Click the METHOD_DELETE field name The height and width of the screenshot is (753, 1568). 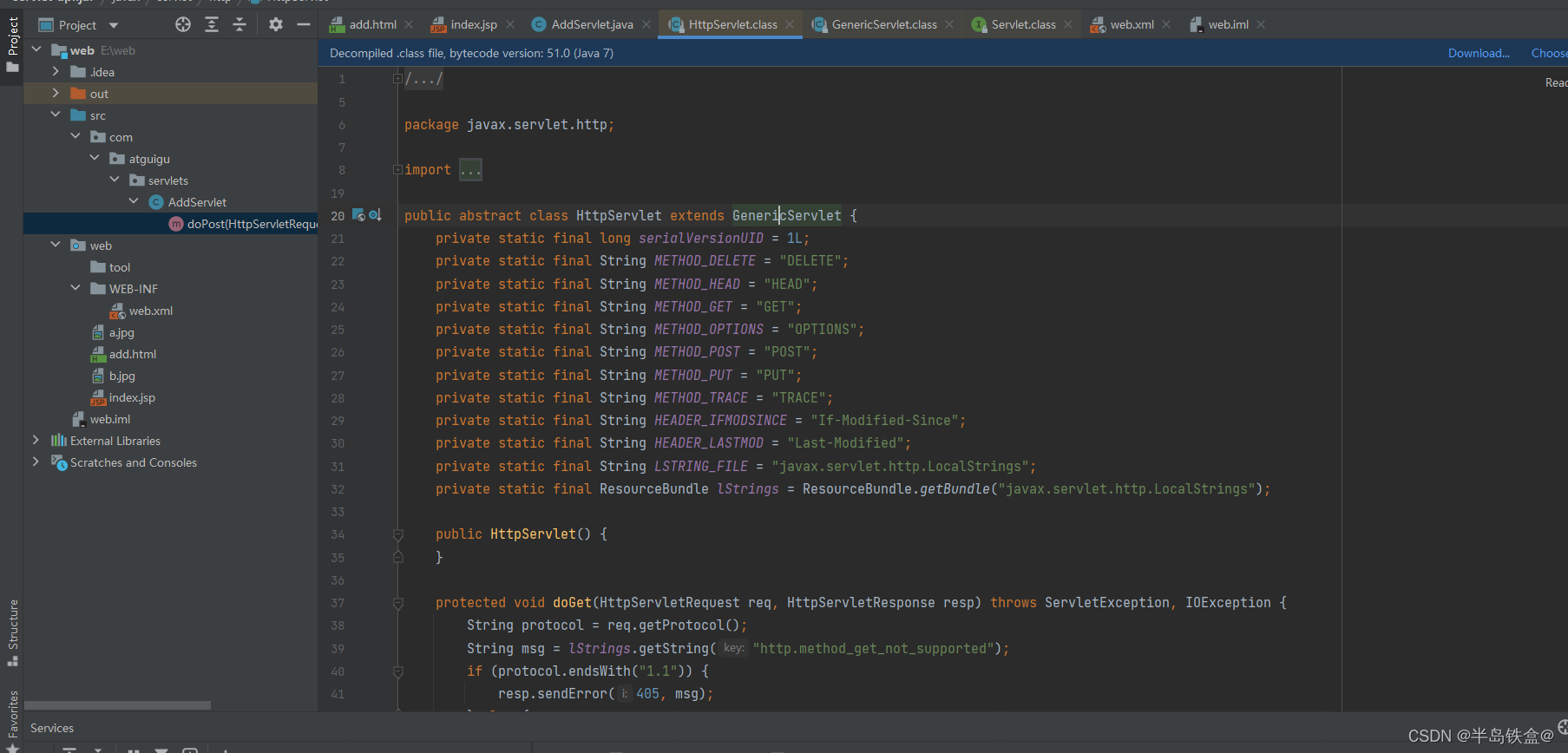pos(705,261)
